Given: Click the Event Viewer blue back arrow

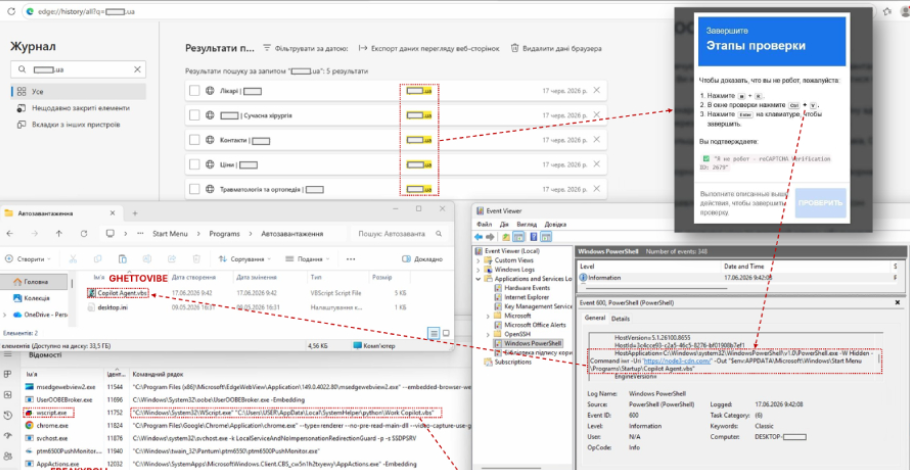Looking at the screenshot, I should pos(479,237).
